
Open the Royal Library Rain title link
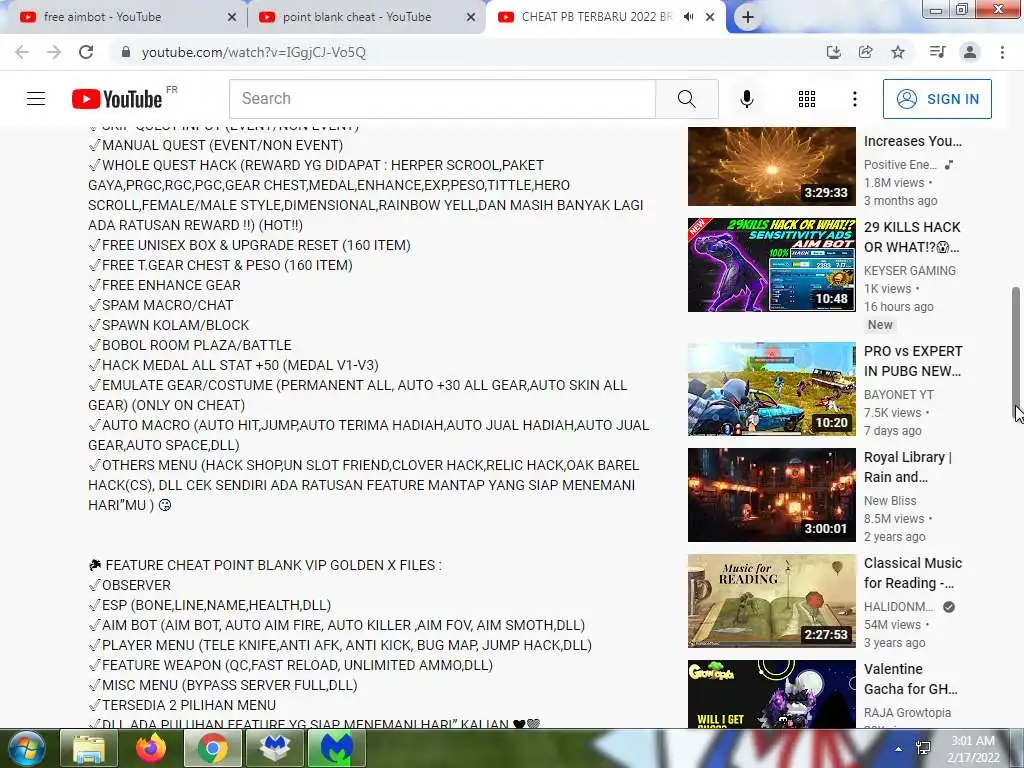pyautogui.click(x=907, y=467)
